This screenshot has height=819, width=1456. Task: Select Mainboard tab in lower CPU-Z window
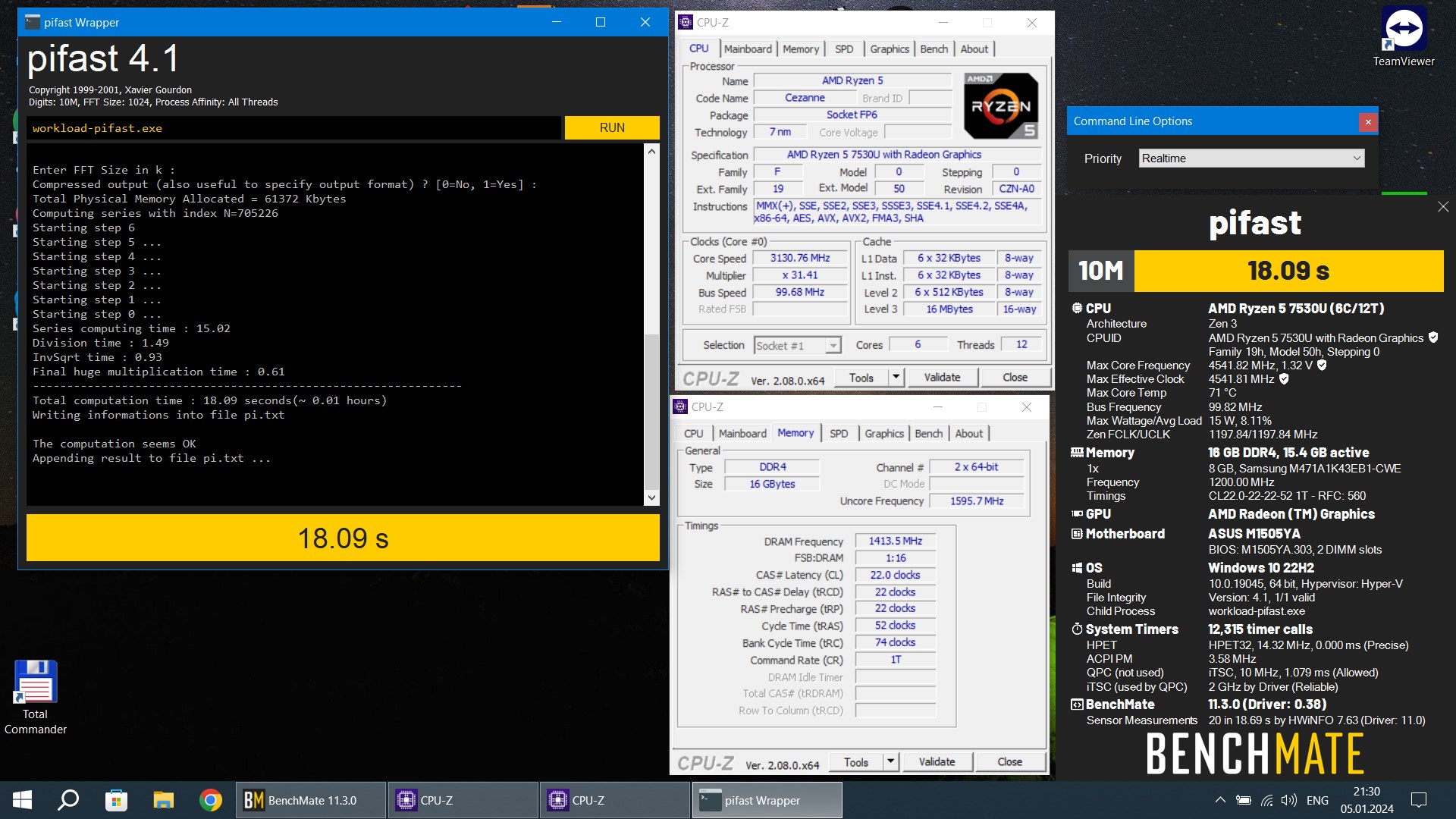tap(742, 433)
